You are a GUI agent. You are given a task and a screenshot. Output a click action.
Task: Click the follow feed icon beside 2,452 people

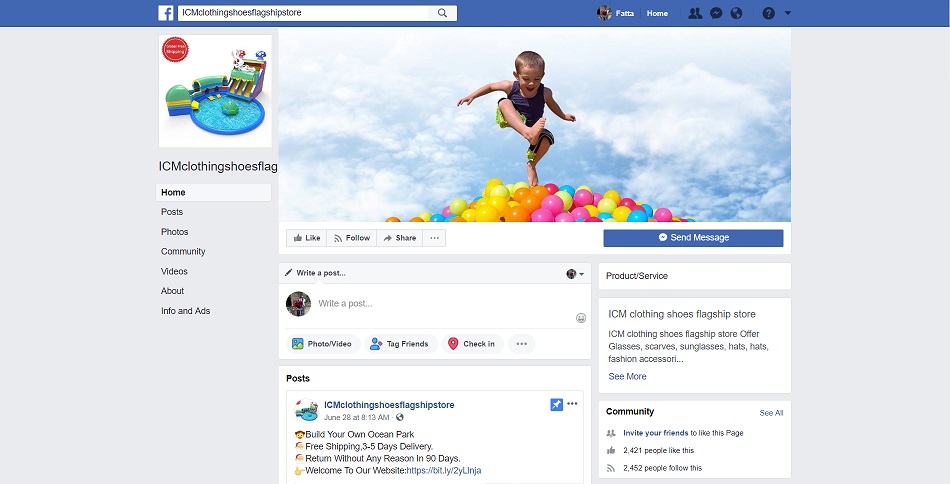pyautogui.click(x=611, y=468)
